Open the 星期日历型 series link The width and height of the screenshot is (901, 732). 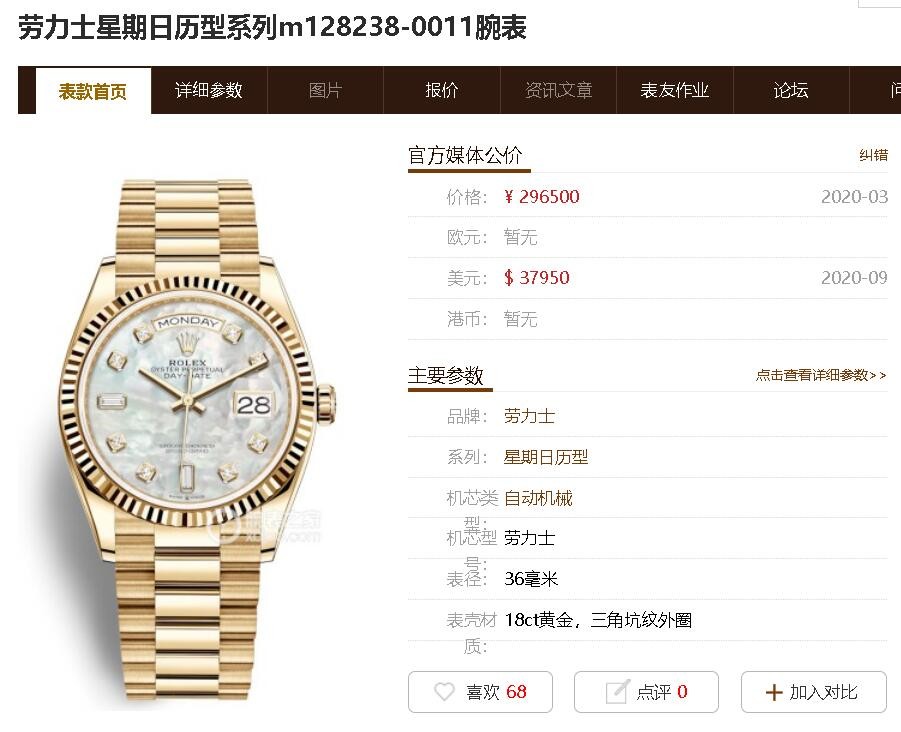click(x=545, y=457)
